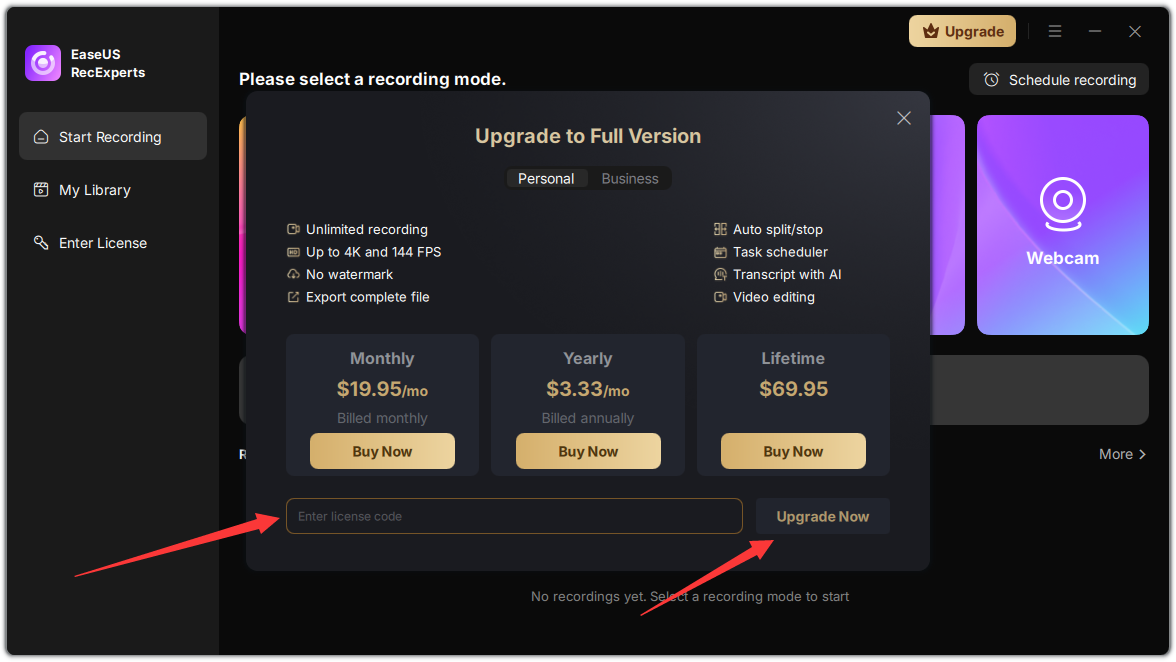Open My Library from the sidebar
The width and height of the screenshot is (1176, 662).
(x=112, y=190)
